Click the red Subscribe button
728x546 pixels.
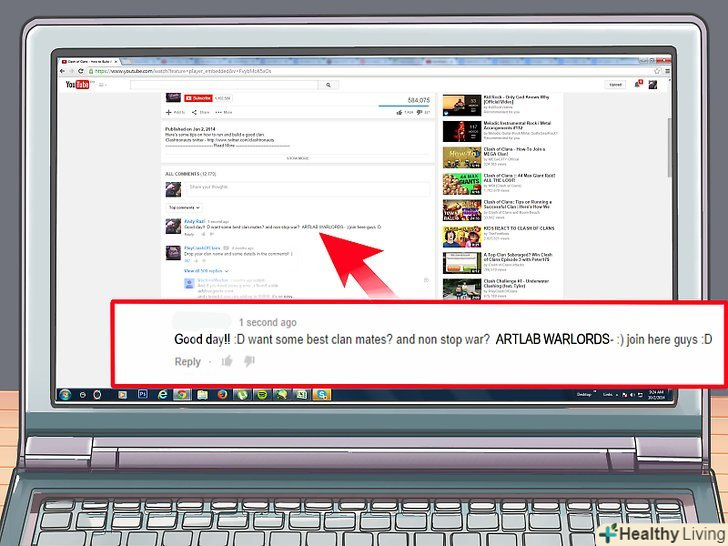[x=198, y=98]
